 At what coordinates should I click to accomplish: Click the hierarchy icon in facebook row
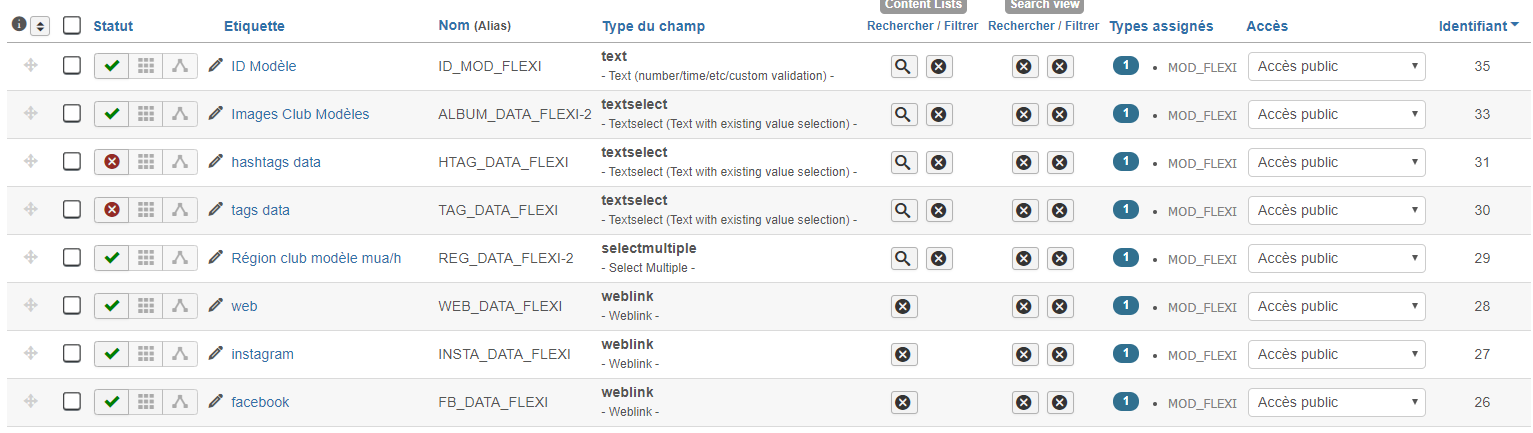click(180, 402)
